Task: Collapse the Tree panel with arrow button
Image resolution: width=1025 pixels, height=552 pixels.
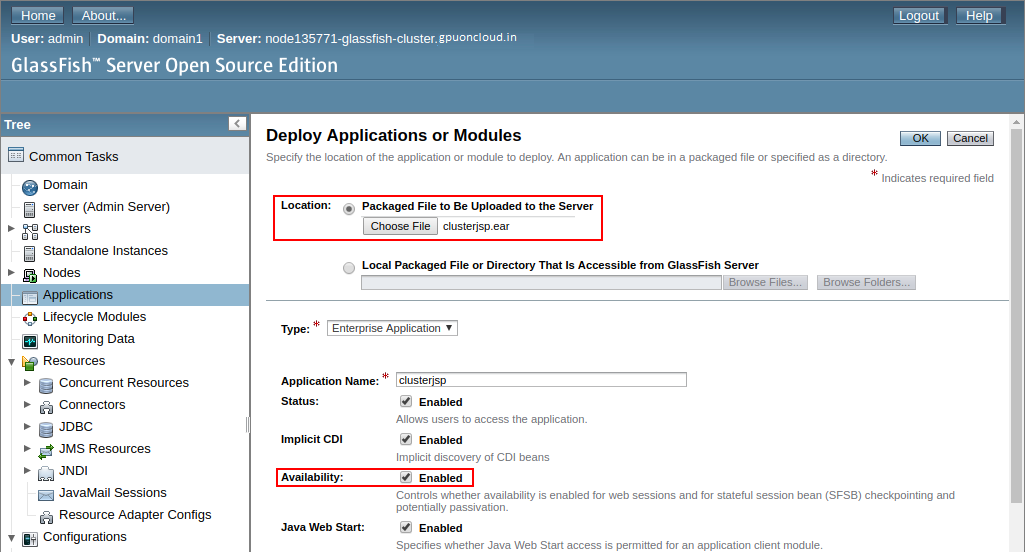Action: pos(237,124)
